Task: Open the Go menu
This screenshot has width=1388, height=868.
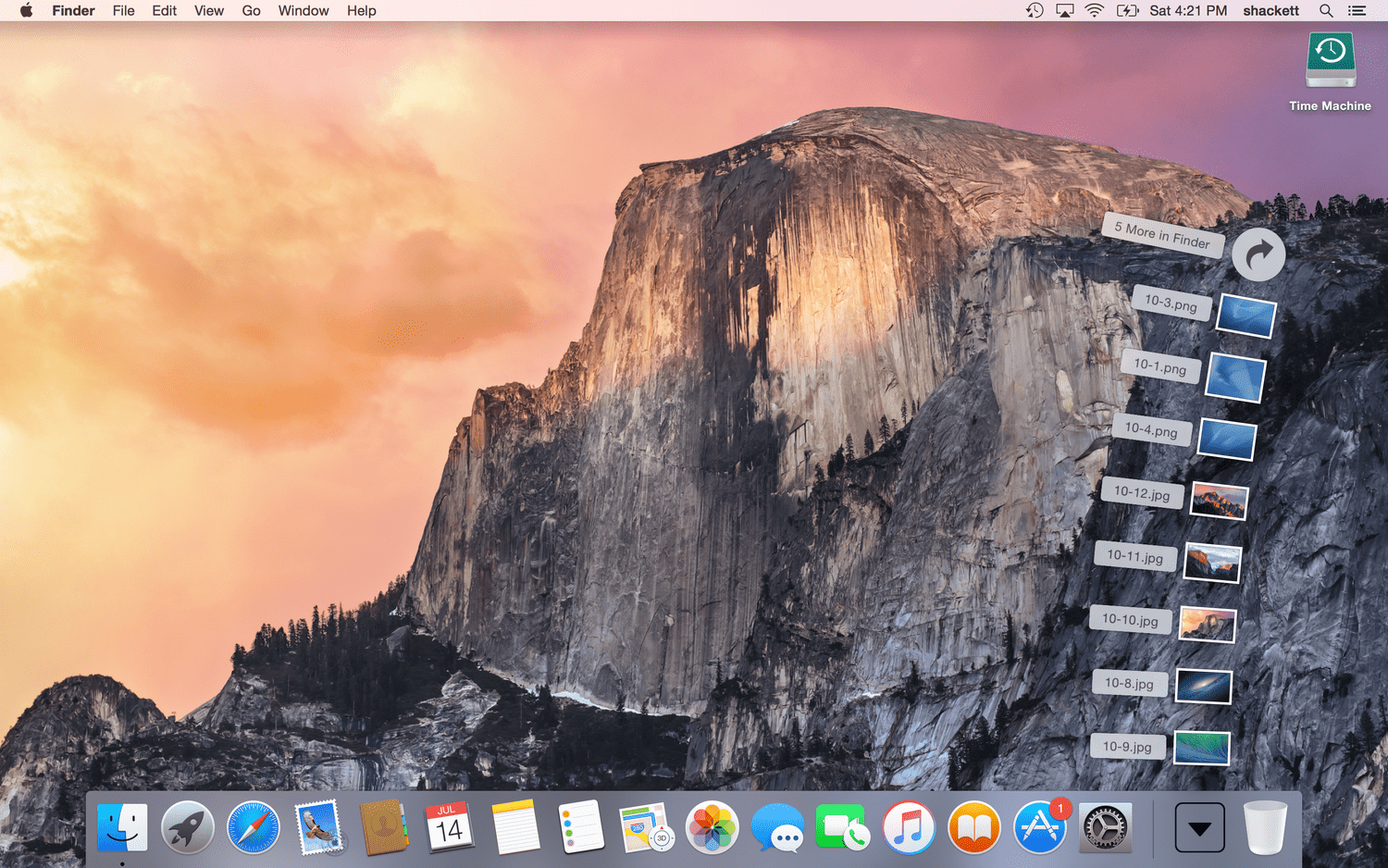Action: (x=251, y=10)
